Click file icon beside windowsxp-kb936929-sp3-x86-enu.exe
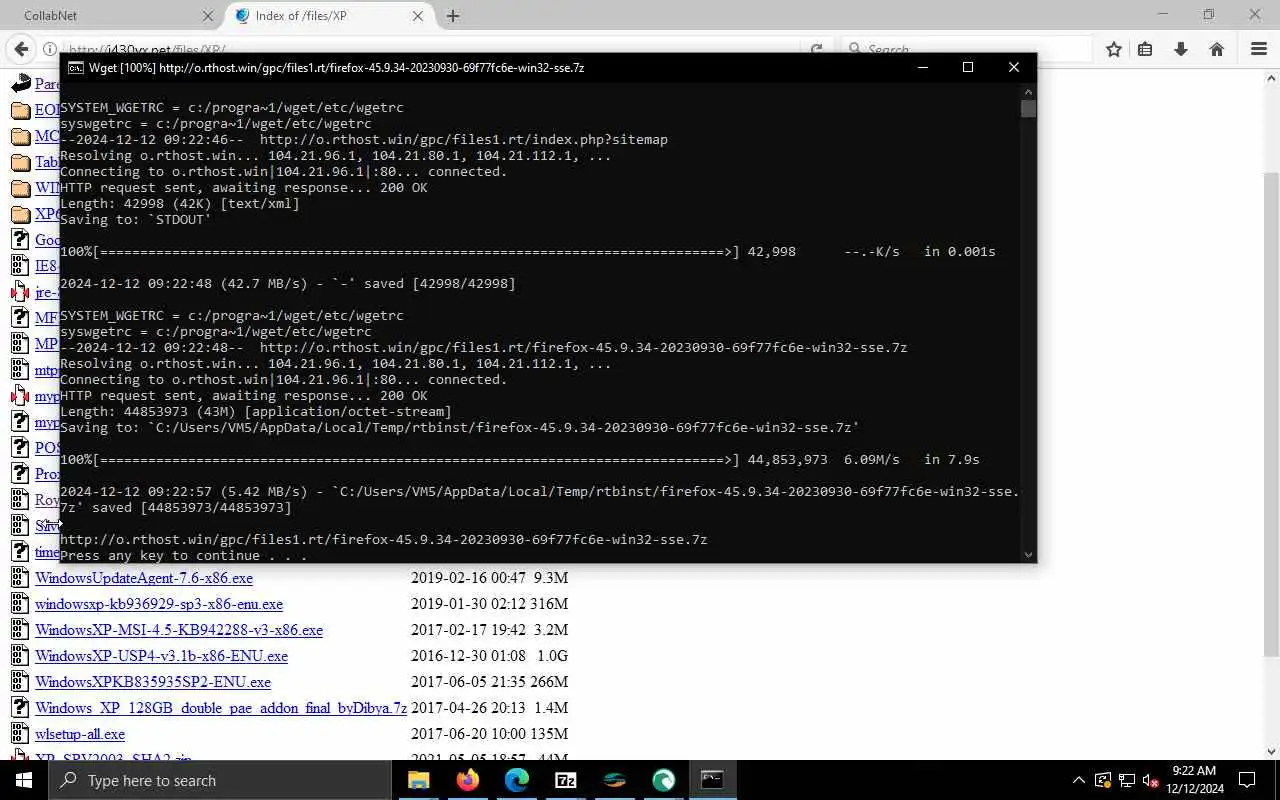 20,603
